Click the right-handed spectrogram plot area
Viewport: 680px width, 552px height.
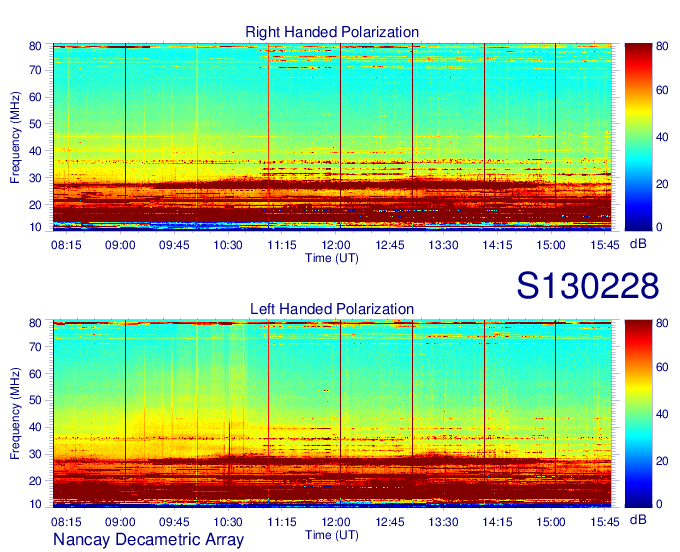(332, 136)
